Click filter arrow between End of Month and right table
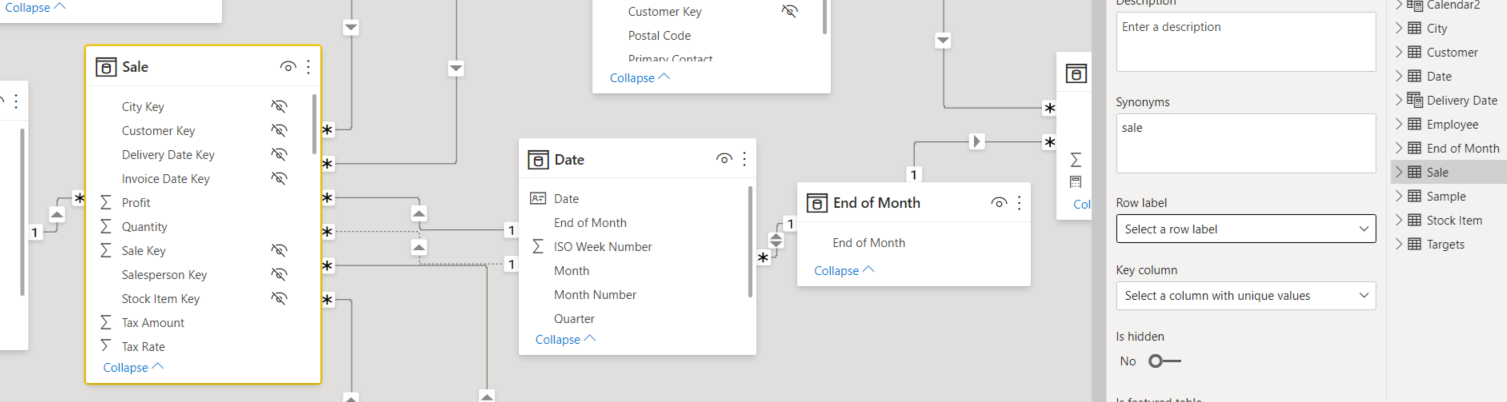The width and height of the screenshot is (1507, 402). click(x=977, y=141)
